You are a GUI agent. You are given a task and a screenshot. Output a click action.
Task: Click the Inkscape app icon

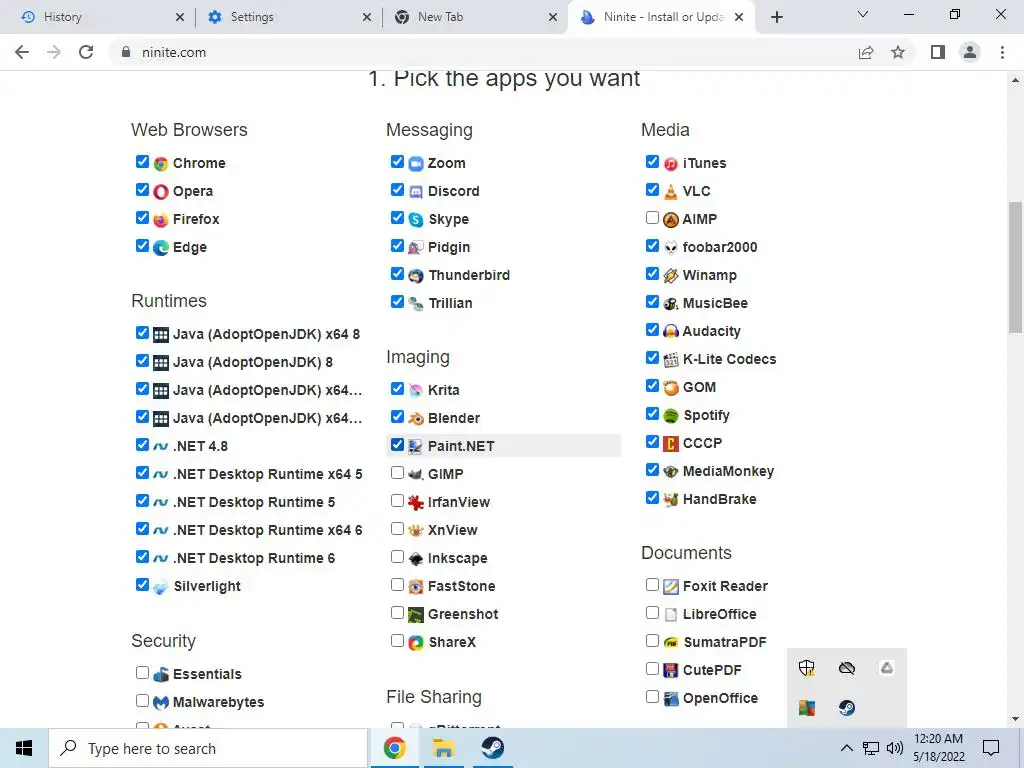416,558
